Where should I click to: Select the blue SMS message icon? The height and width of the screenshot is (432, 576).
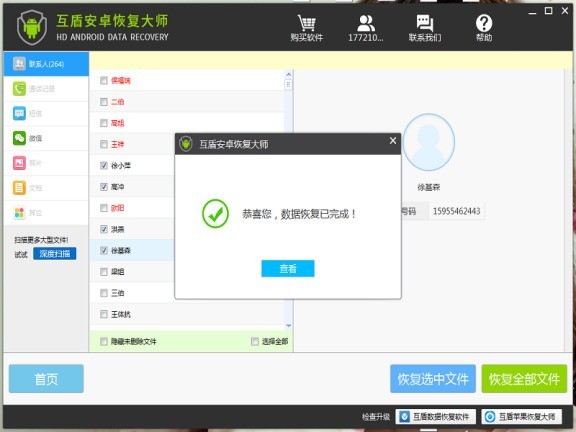19,113
